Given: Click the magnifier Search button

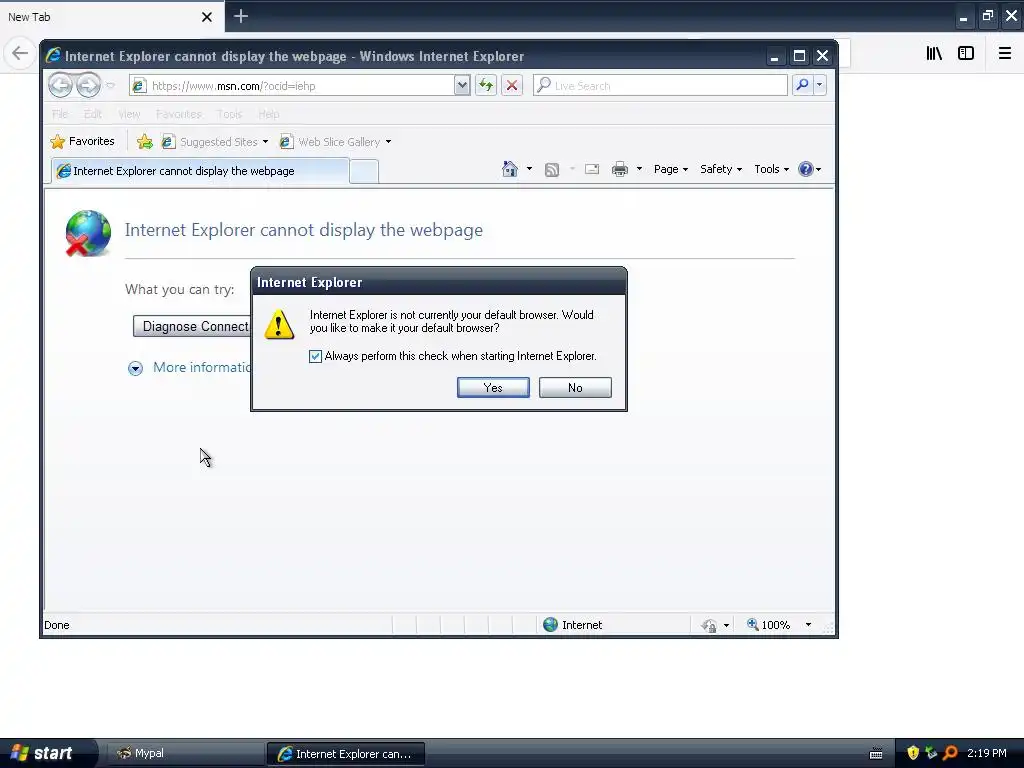Looking at the screenshot, I should [x=802, y=85].
